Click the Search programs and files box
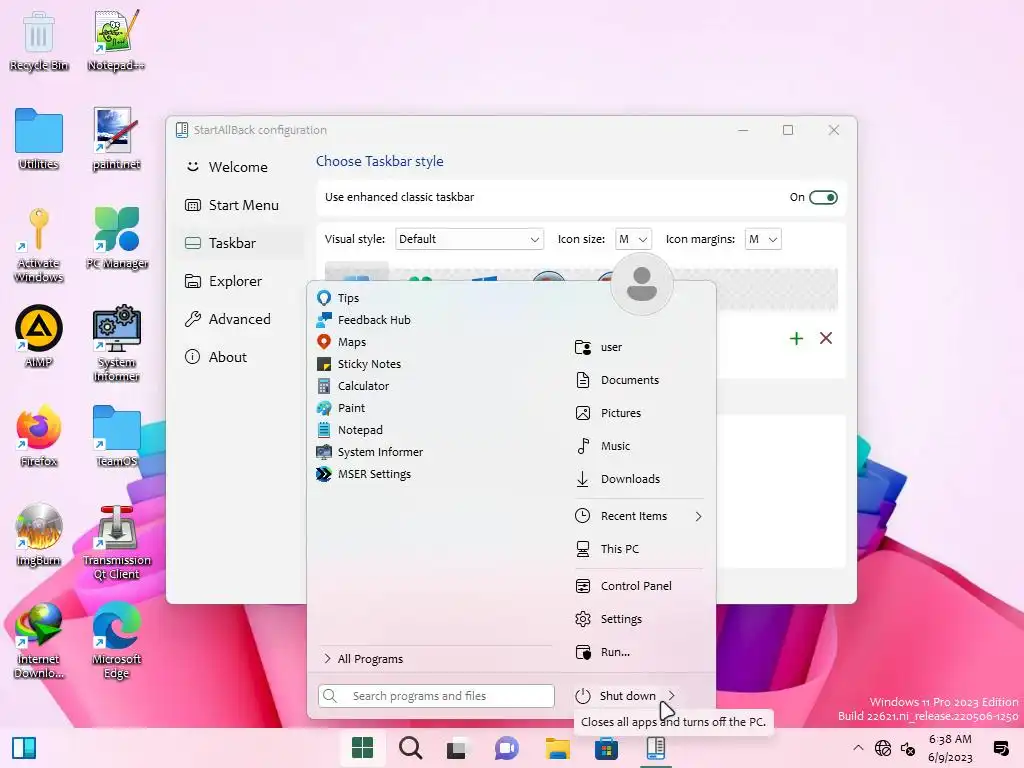 pyautogui.click(x=436, y=696)
